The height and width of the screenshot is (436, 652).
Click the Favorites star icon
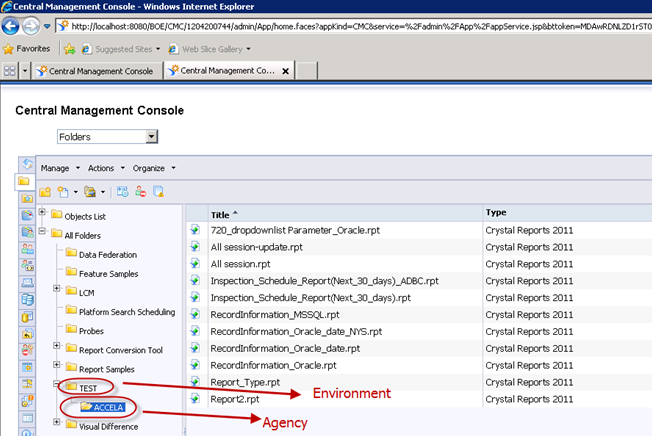pyautogui.click(x=9, y=48)
